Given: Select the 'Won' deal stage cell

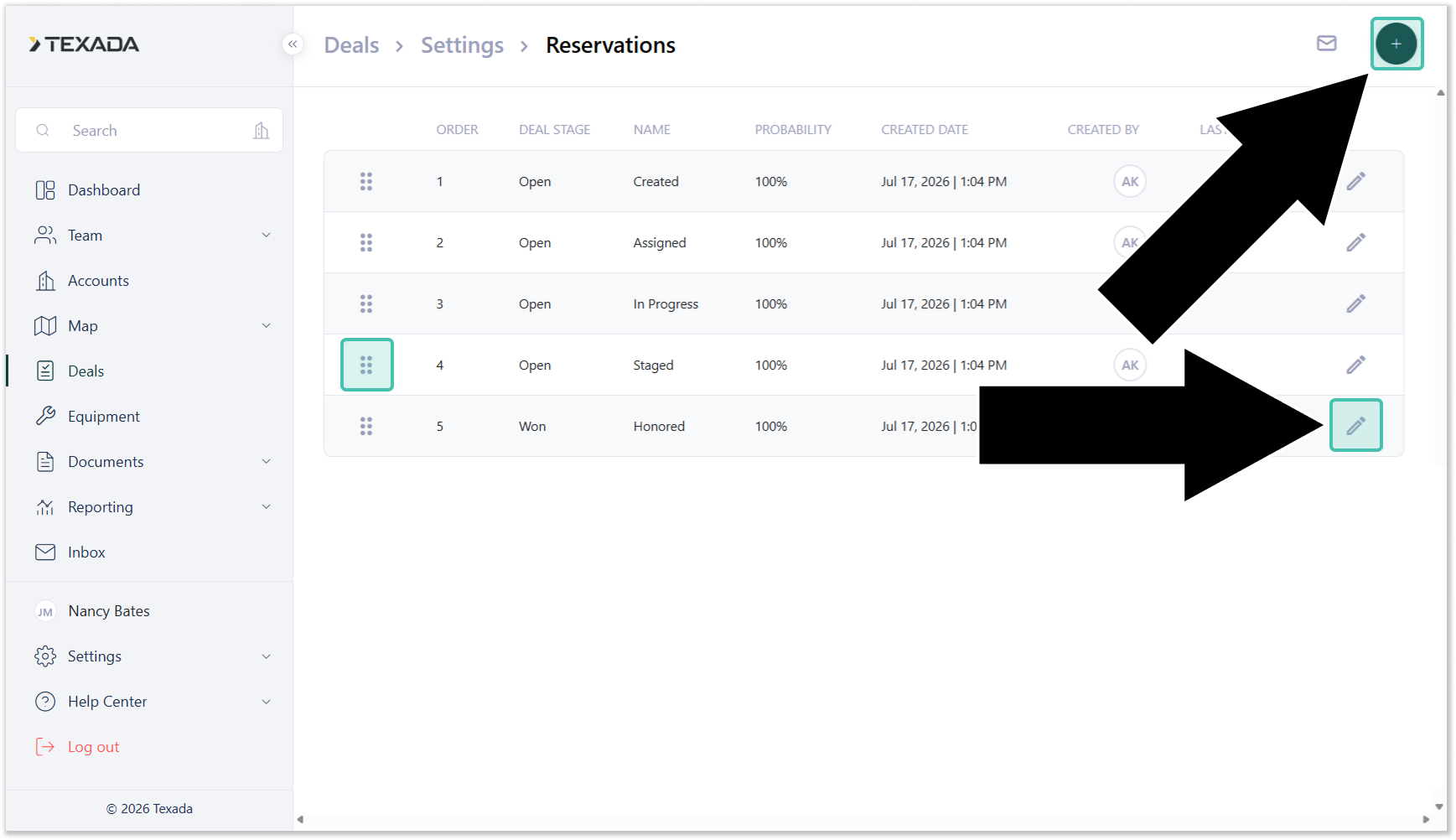Looking at the screenshot, I should tap(532, 427).
